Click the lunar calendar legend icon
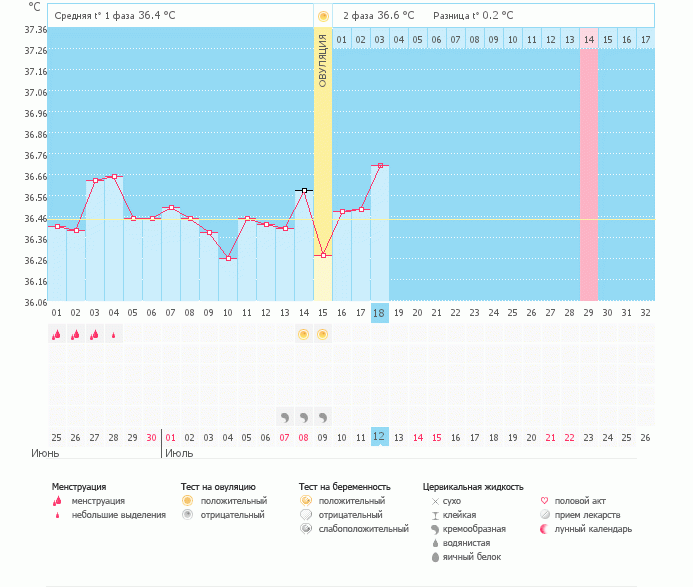 click(x=544, y=529)
